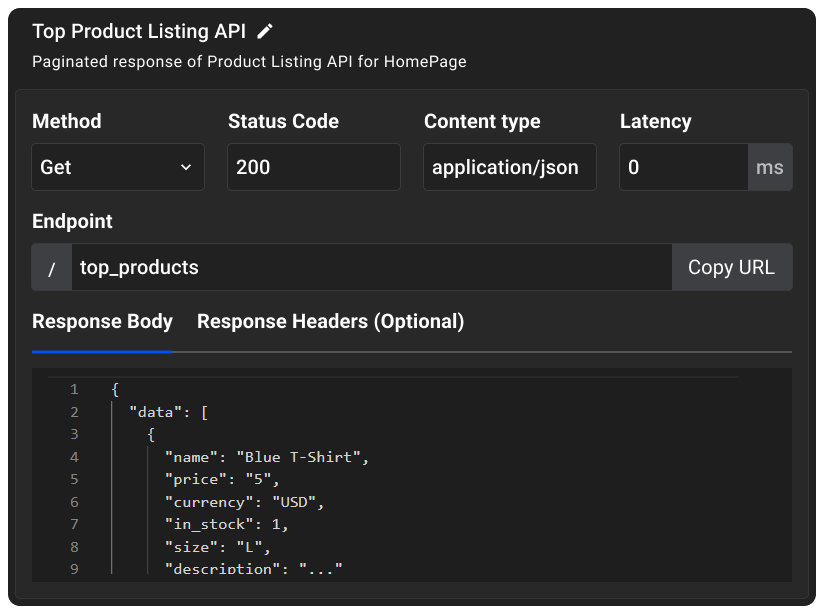
Task: Click line number 6 in code gutter
Action: (x=74, y=502)
